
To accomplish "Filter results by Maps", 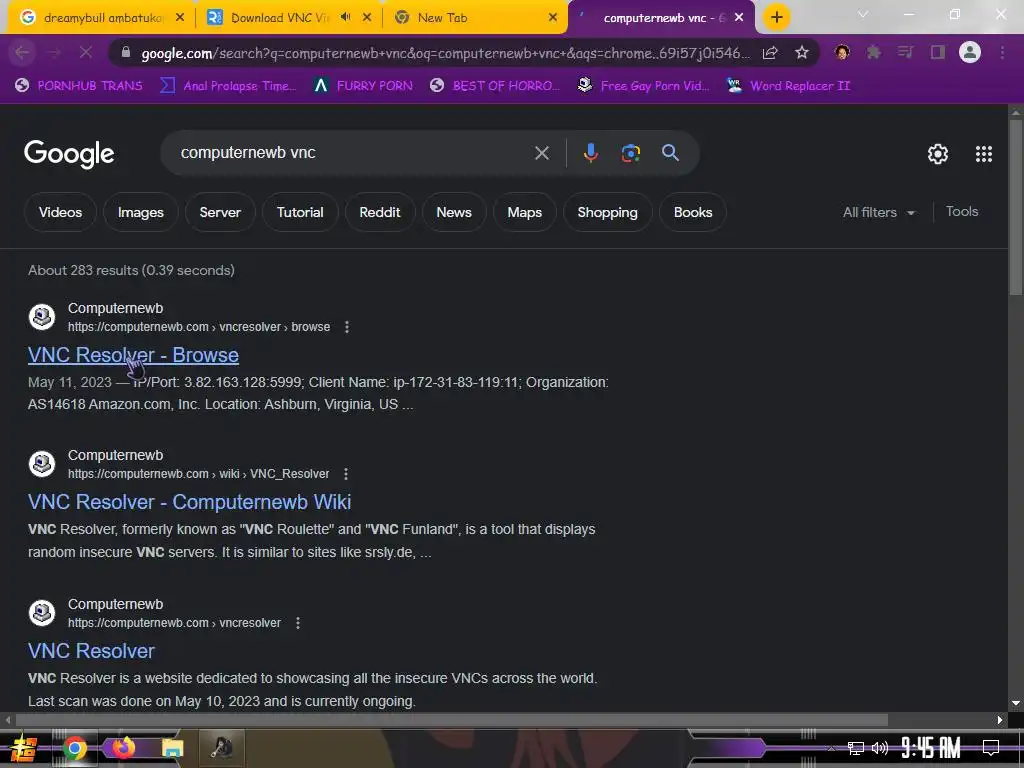I will pyautogui.click(x=524, y=212).
